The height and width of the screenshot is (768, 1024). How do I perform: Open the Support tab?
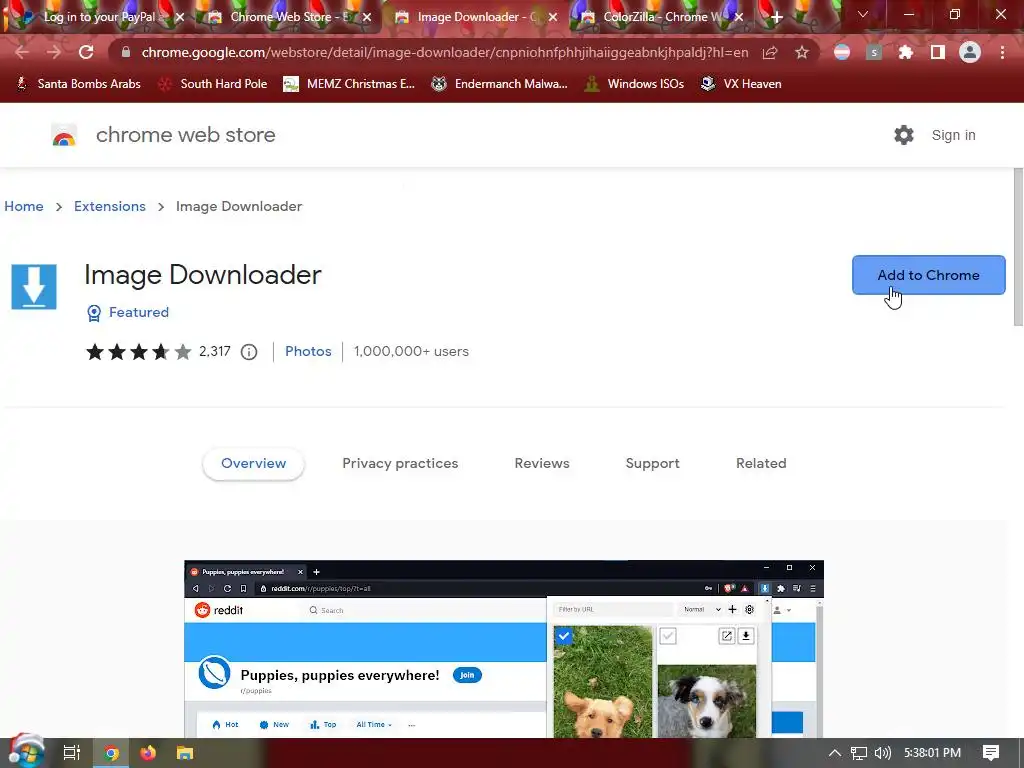652,464
